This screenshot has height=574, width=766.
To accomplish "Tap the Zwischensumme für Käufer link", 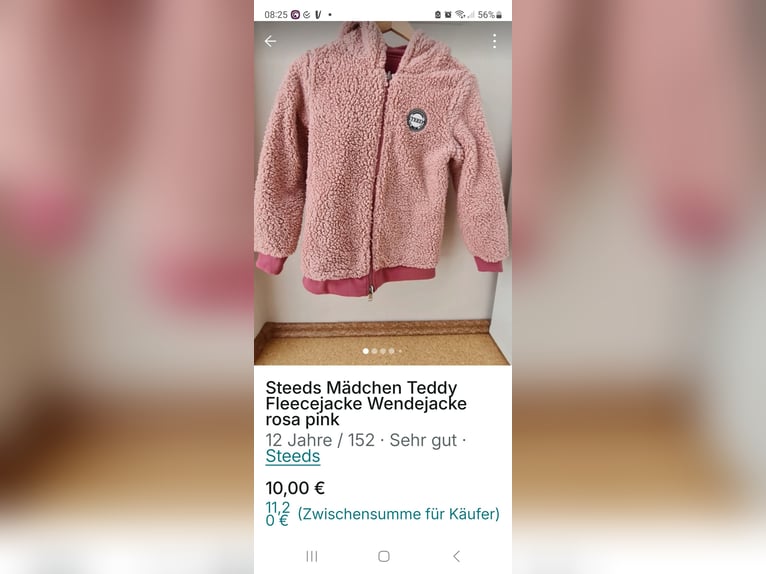I will tap(399, 513).
